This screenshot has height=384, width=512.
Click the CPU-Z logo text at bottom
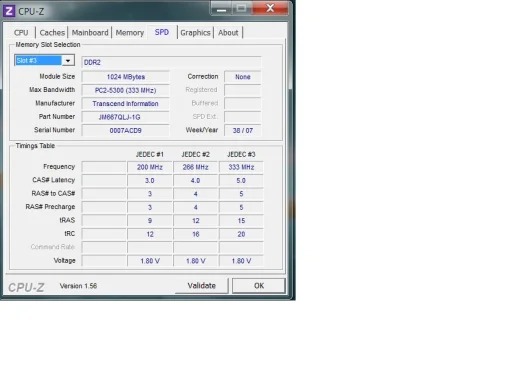tap(26, 287)
